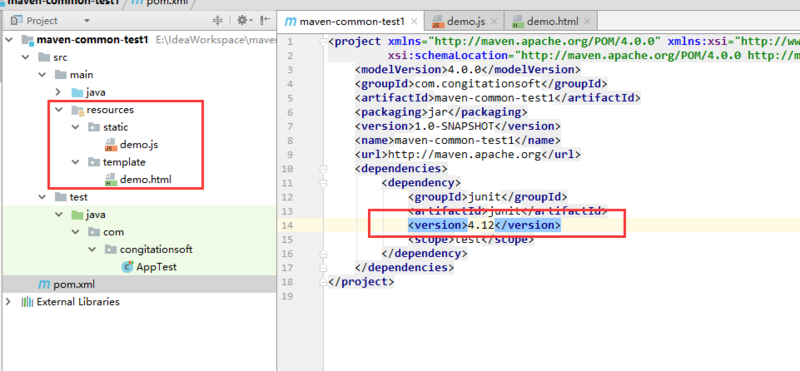The image size is (800, 371).
Task: Click the External Libraries icon
Action: [x=27, y=302]
